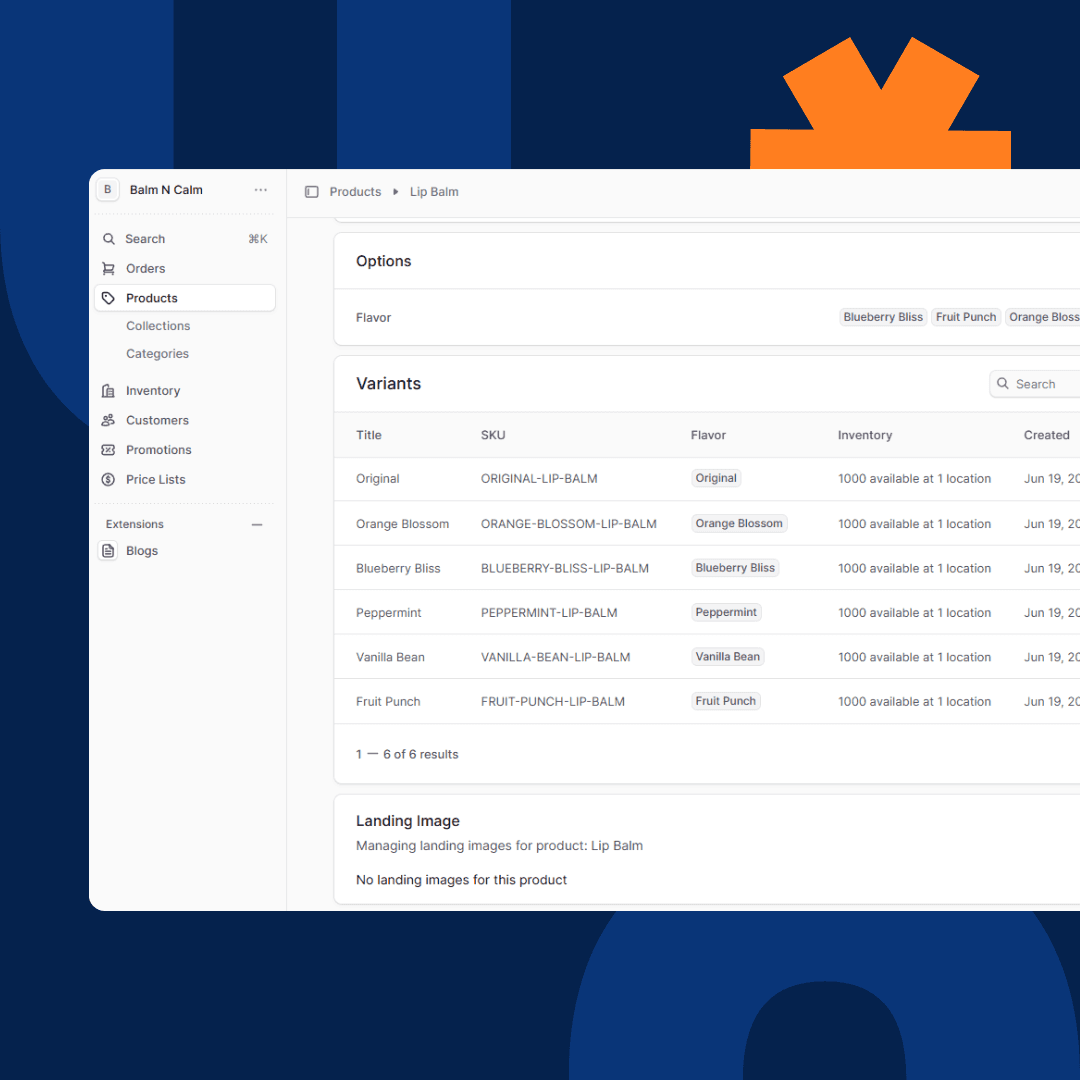Click the Fruit Punch variant title
This screenshot has width=1080, height=1080.
point(388,702)
